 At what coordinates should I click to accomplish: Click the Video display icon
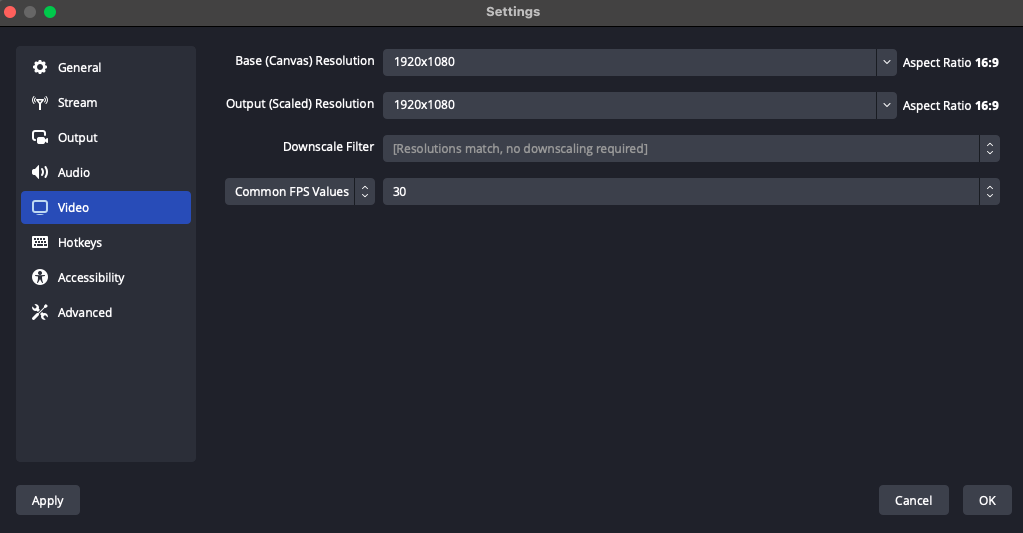click(40, 208)
